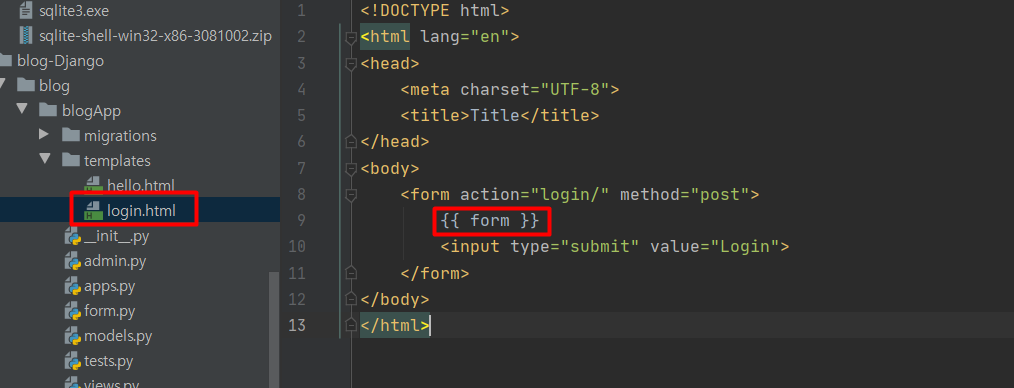
Task: Click the fold end marker on line 13
Action: click(x=351, y=325)
